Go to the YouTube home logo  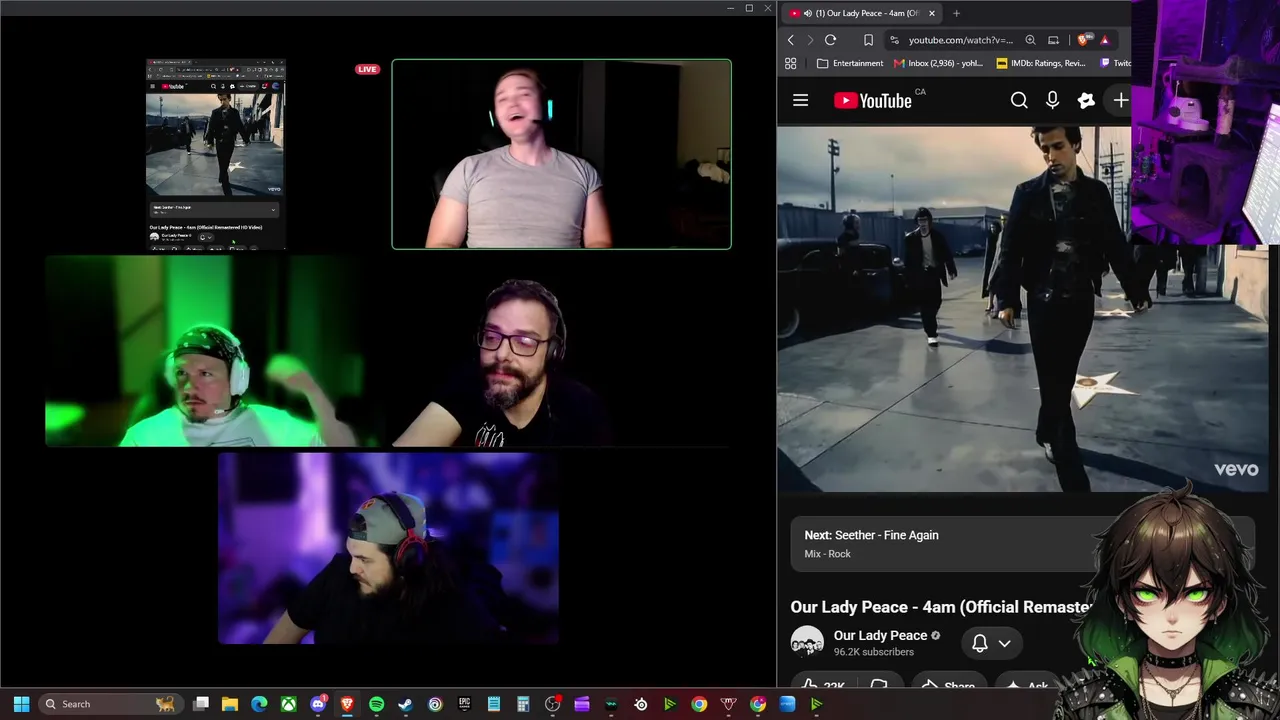click(x=873, y=100)
